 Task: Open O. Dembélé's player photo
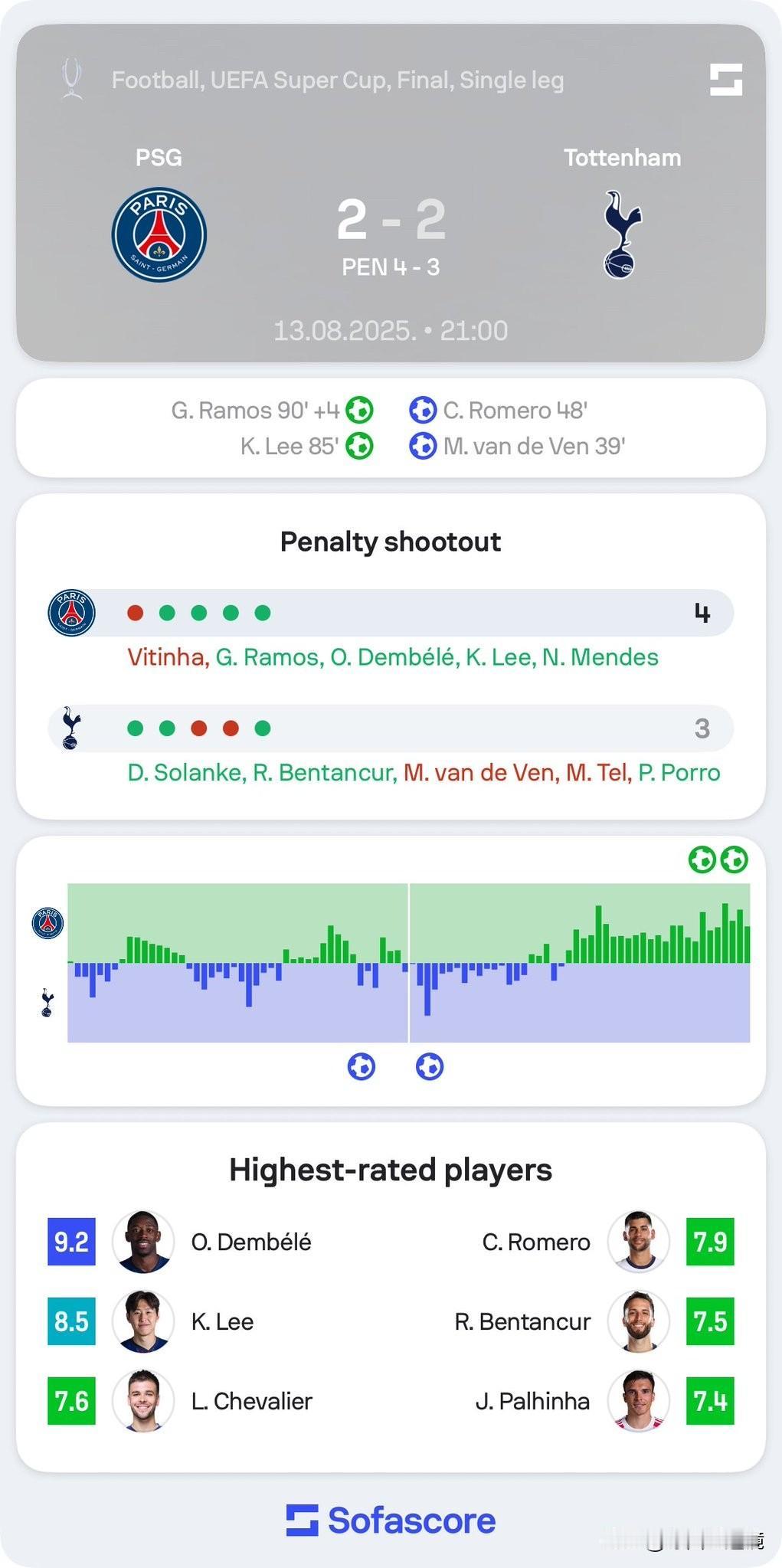pos(143,1242)
